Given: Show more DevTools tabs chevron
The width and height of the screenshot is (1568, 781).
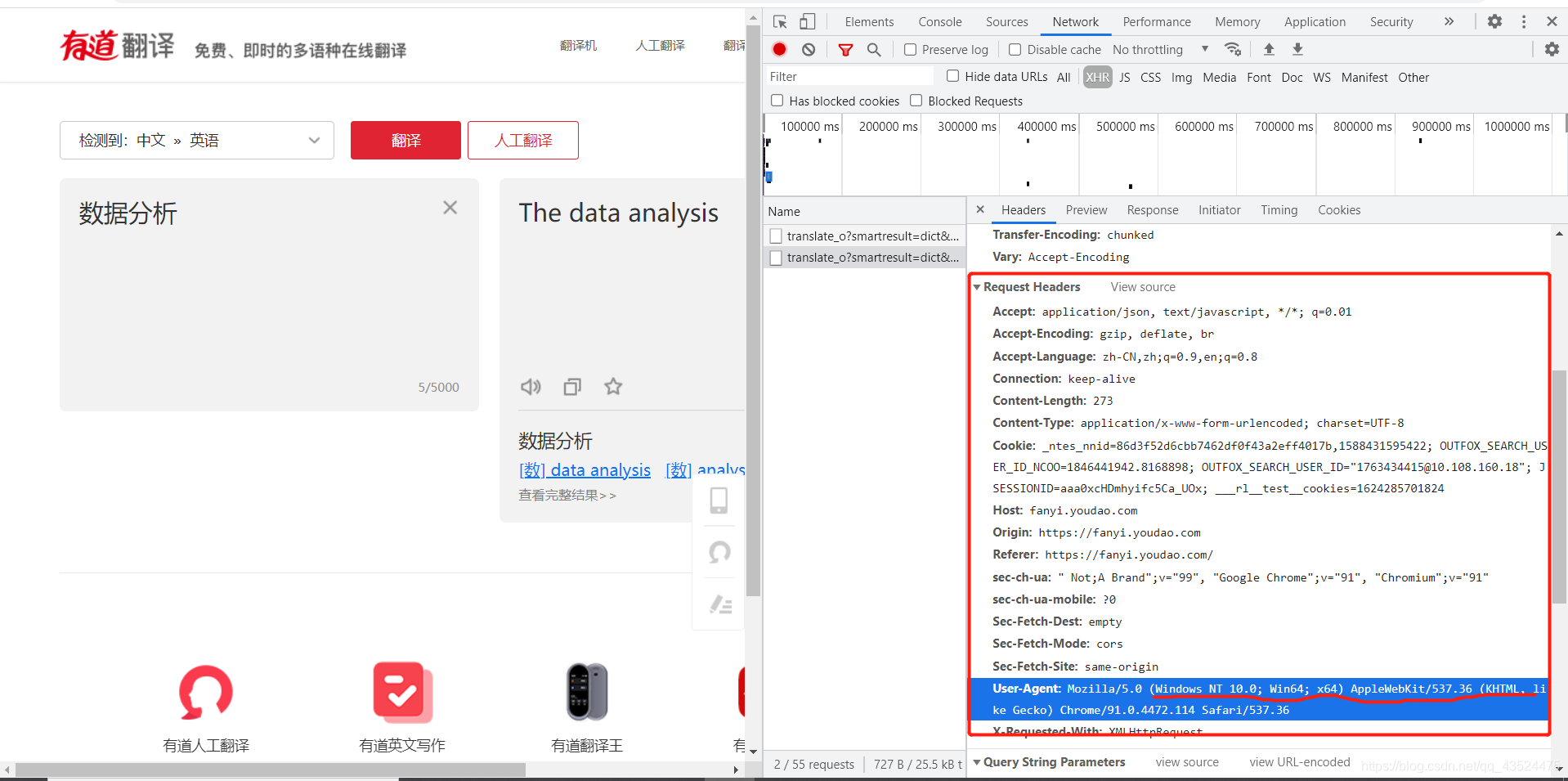Looking at the screenshot, I should click(1449, 22).
